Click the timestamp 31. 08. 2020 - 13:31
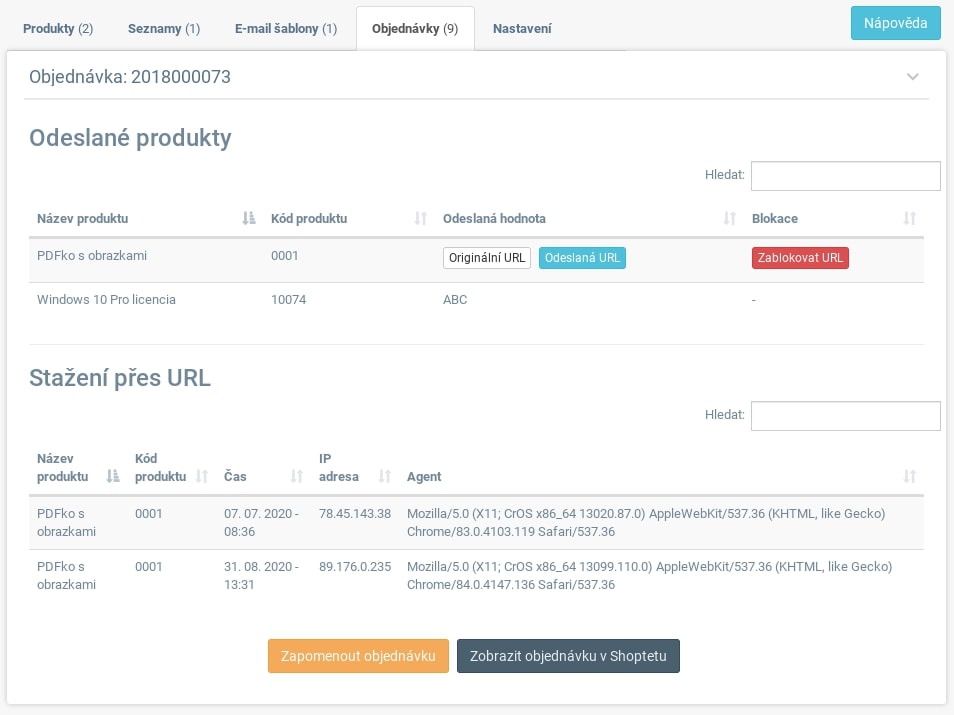 pos(262,575)
